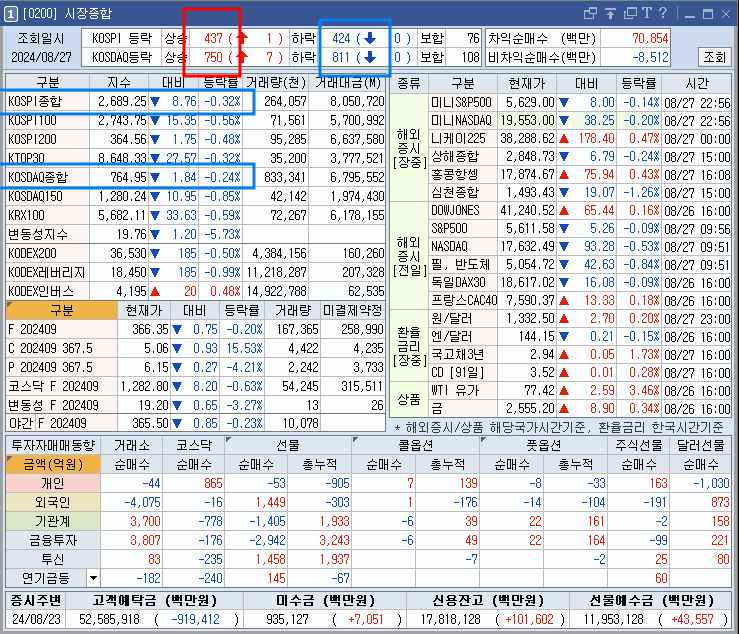Click the screen number 1 icon in title bar
Image resolution: width=739 pixels, height=634 pixels.
(x=10, y=14)
